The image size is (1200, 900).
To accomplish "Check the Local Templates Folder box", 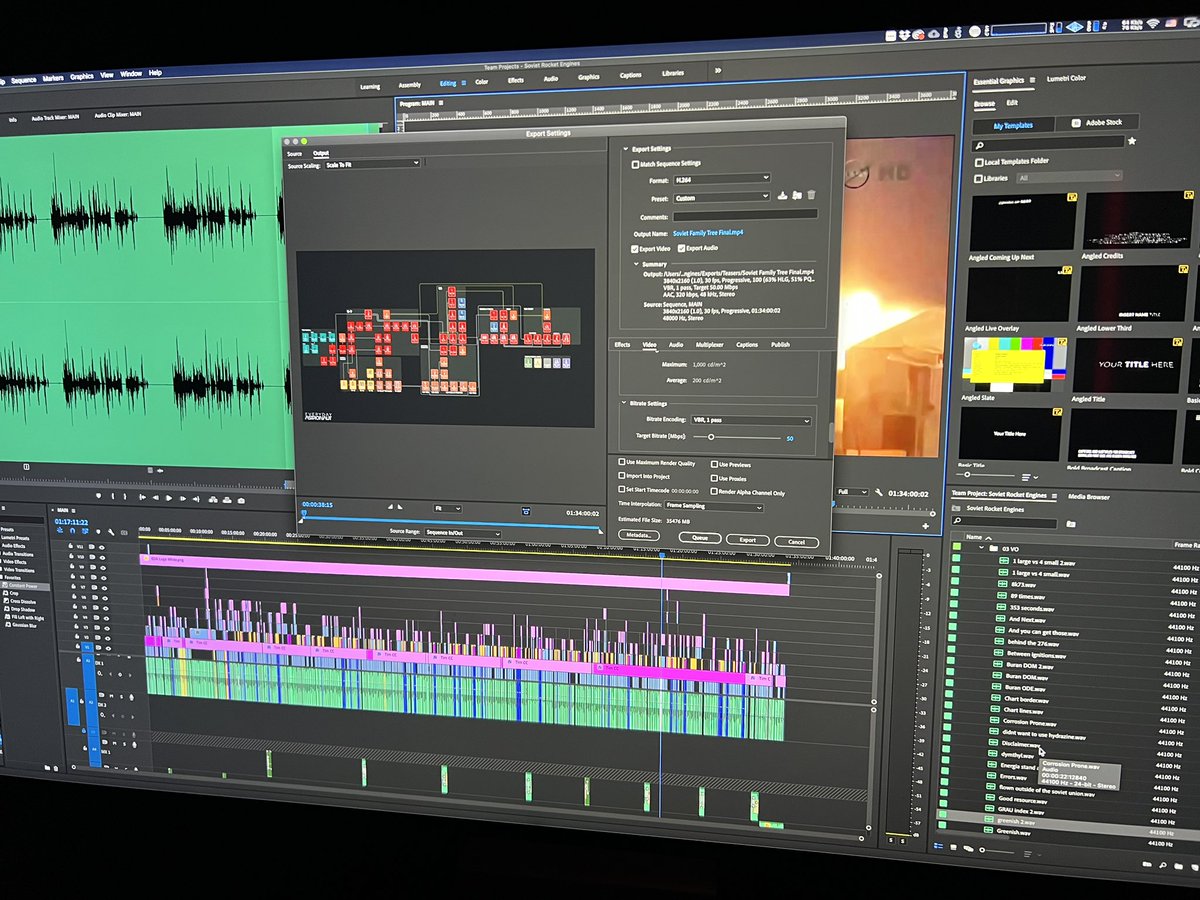I will pos(979,161).
